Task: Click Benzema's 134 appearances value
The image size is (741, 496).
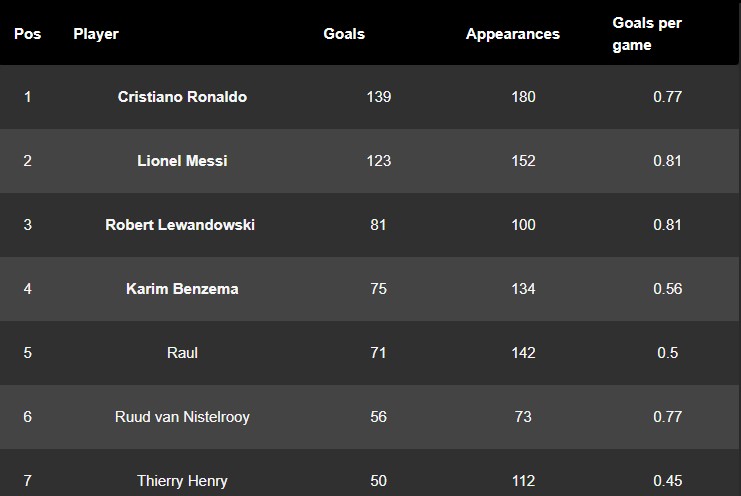Action: (523, 289)
